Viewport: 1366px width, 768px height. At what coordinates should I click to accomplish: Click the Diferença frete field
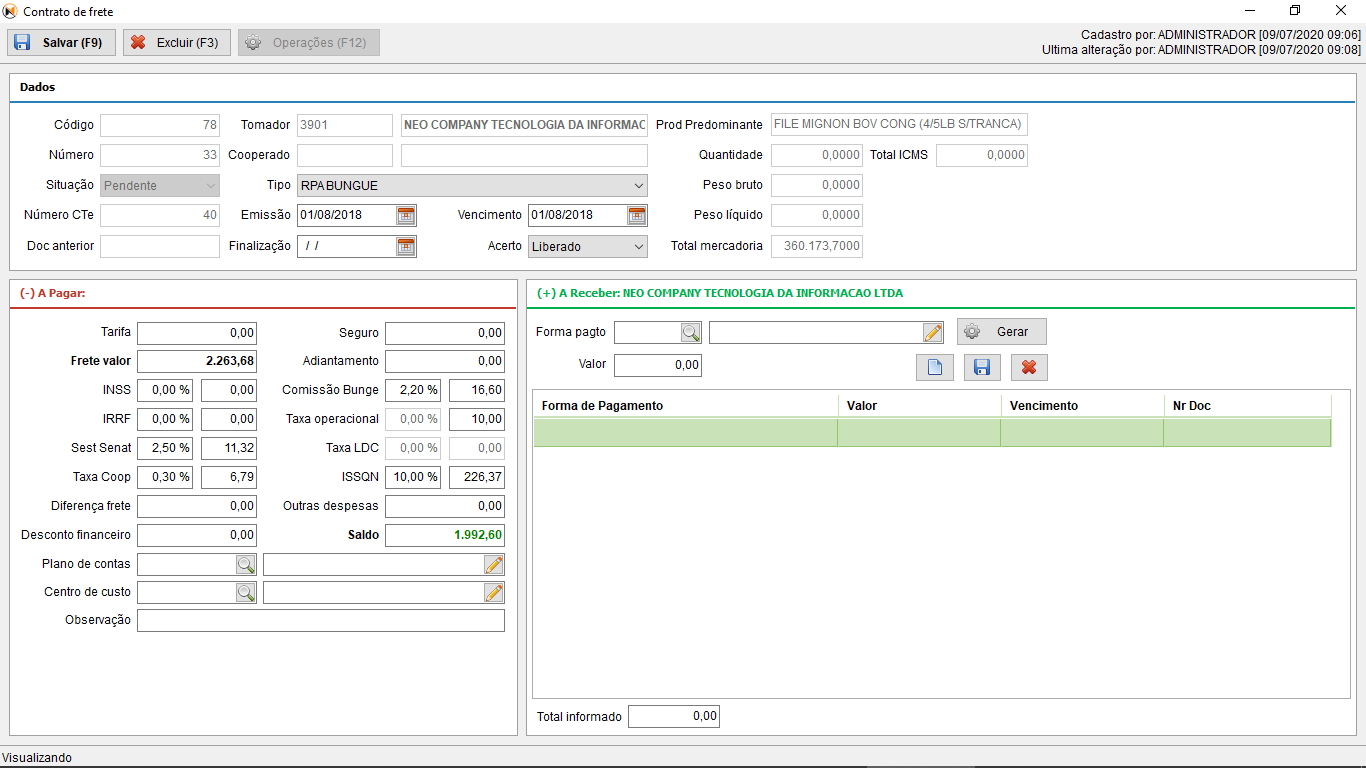tap(197, 506)
